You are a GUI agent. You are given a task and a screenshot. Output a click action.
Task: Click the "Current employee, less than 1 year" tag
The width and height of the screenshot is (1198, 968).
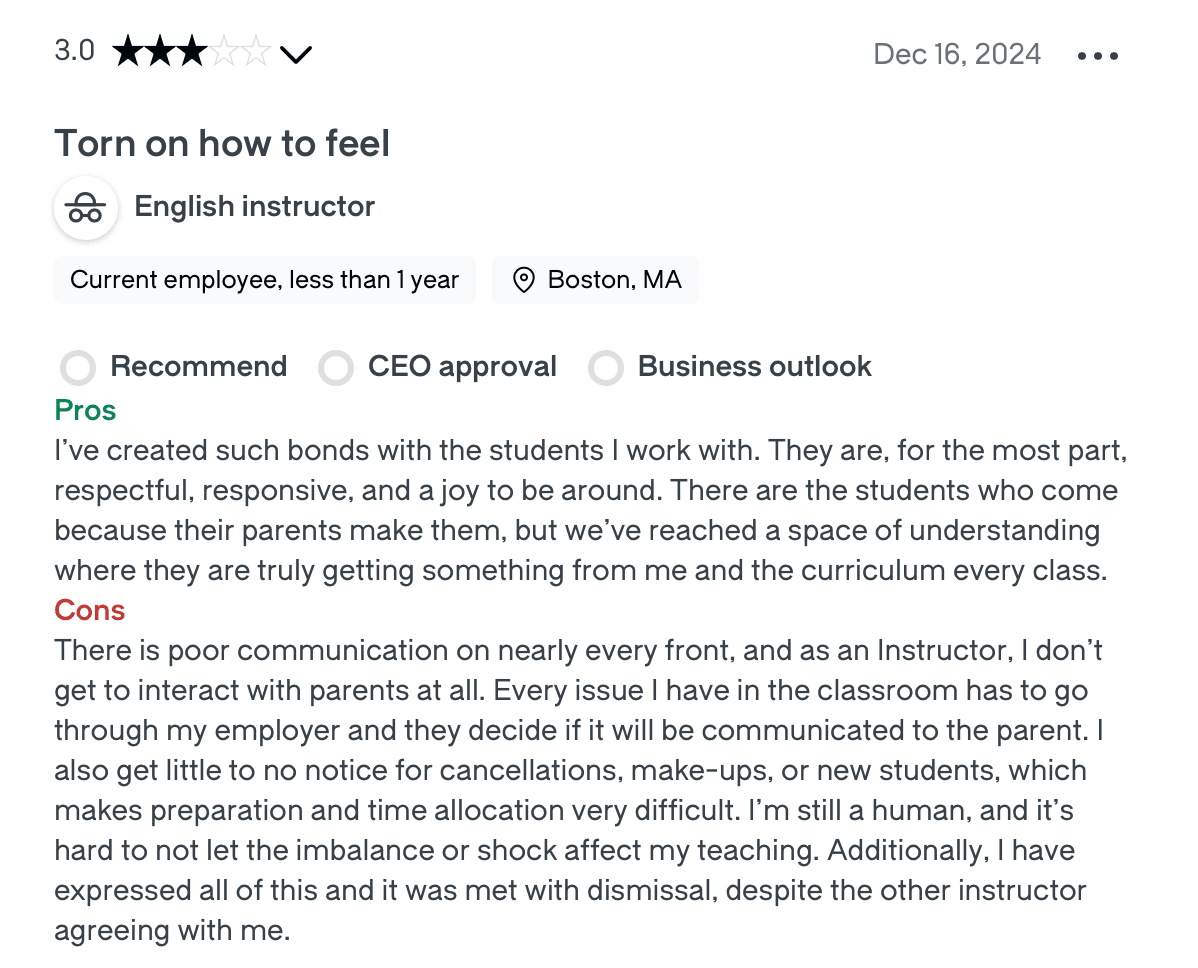[264, 280]
